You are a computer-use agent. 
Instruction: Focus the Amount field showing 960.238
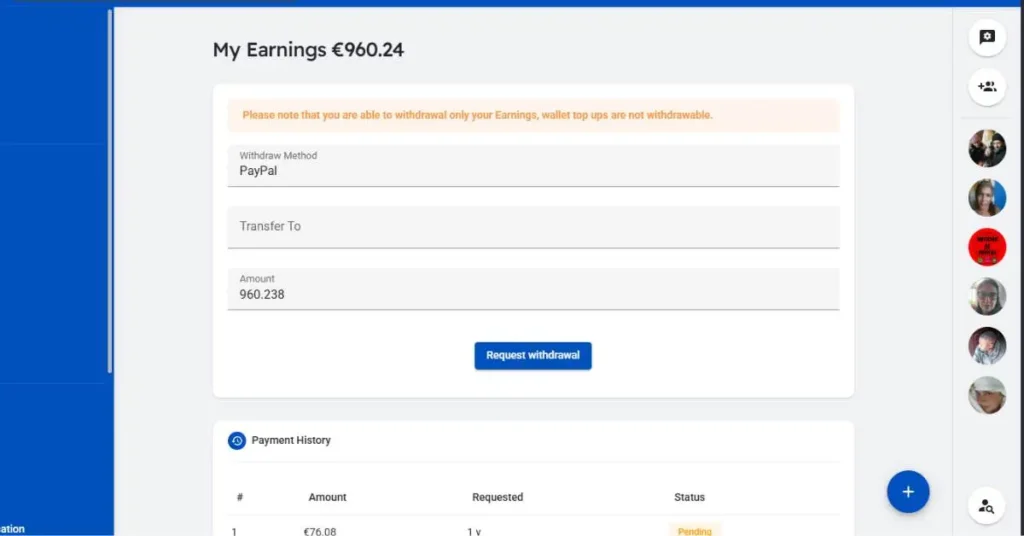(x=533, y=289)
